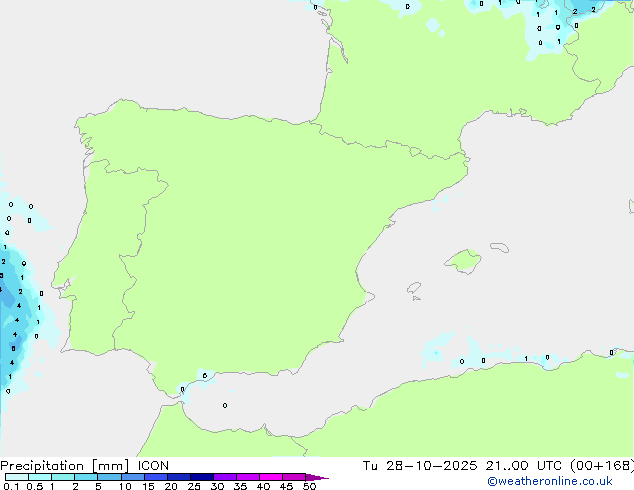Click the legend label '50'

click(x=309, y=486)
